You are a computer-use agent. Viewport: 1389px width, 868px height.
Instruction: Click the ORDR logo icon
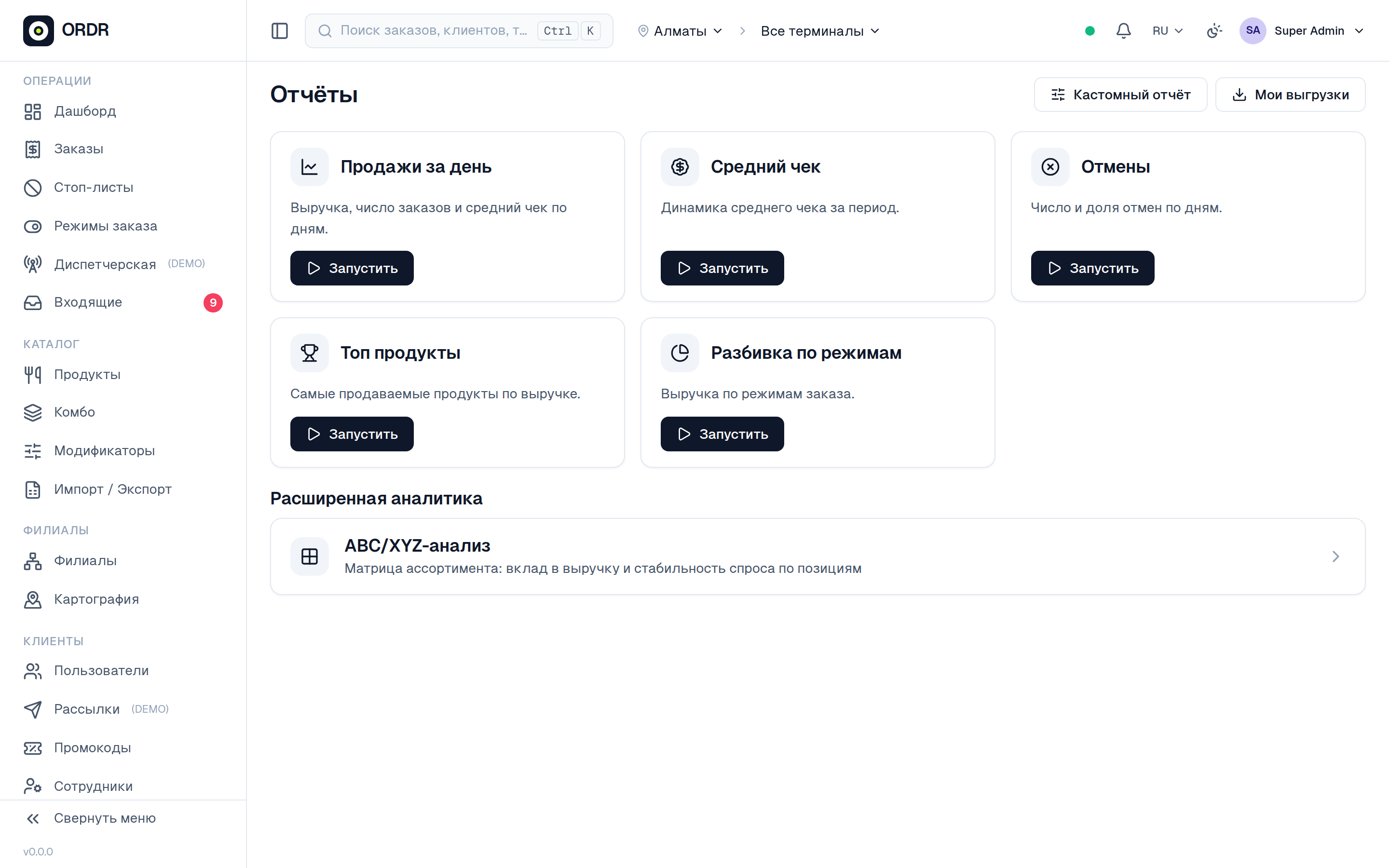[39, 30]
